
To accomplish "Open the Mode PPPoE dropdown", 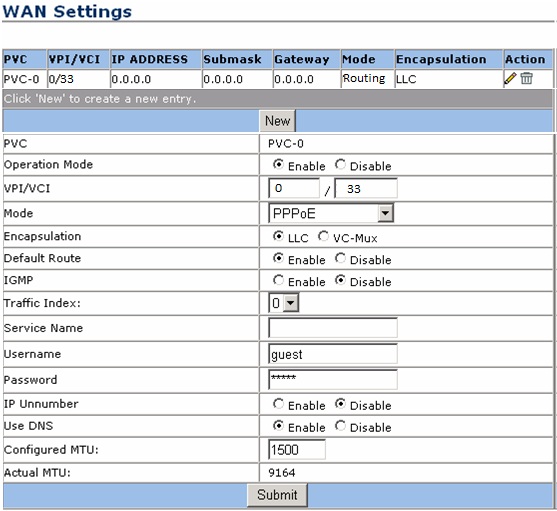I will [x=331, y=213].
